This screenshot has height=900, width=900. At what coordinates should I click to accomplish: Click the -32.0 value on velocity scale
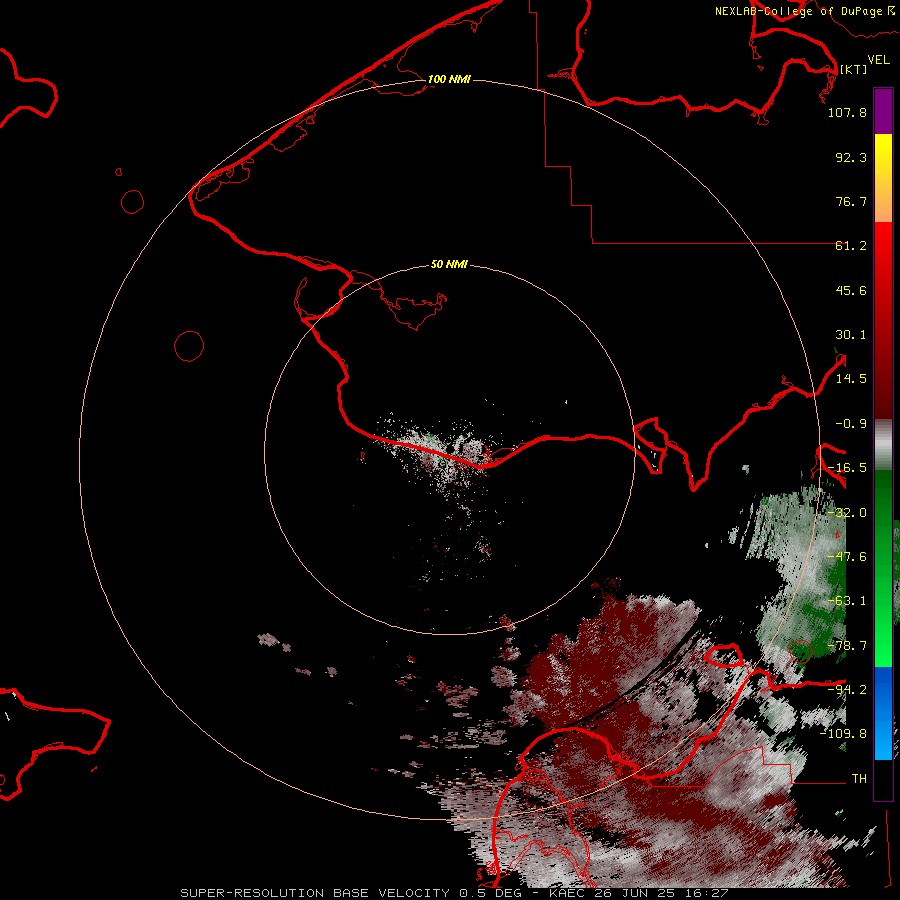click(x=847, y=513)
